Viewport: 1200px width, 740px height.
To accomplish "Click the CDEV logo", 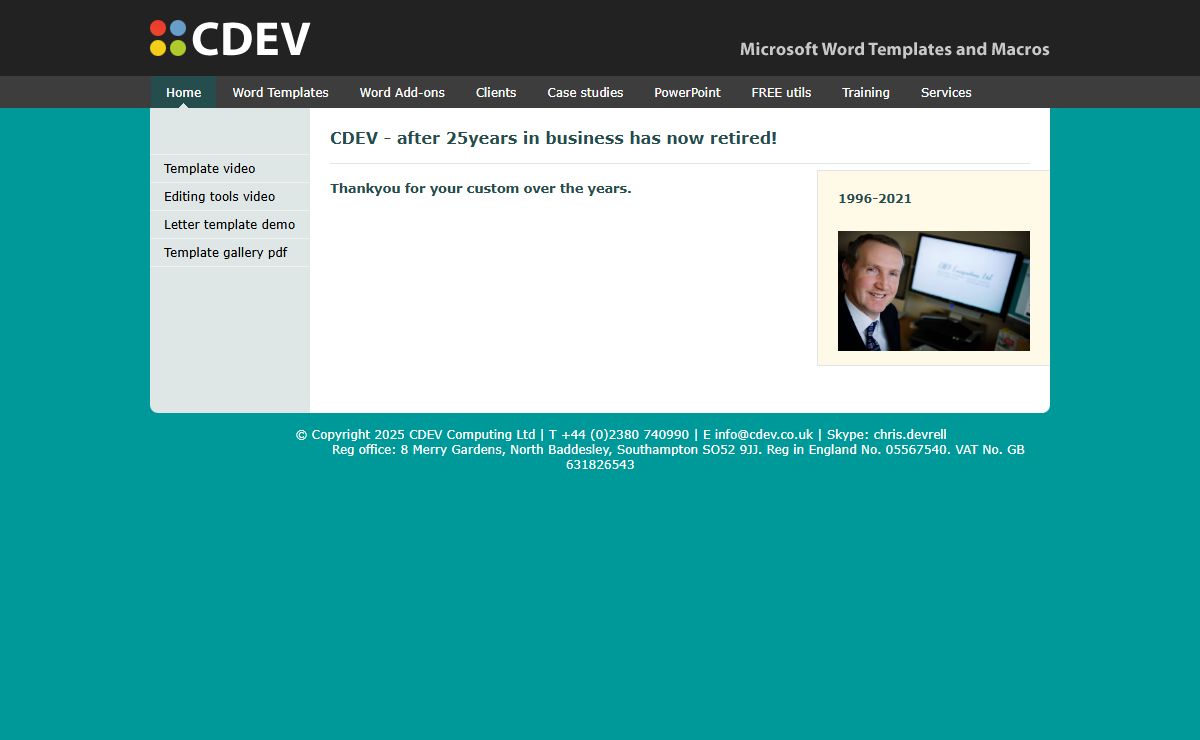I will [x=230, y=38].
